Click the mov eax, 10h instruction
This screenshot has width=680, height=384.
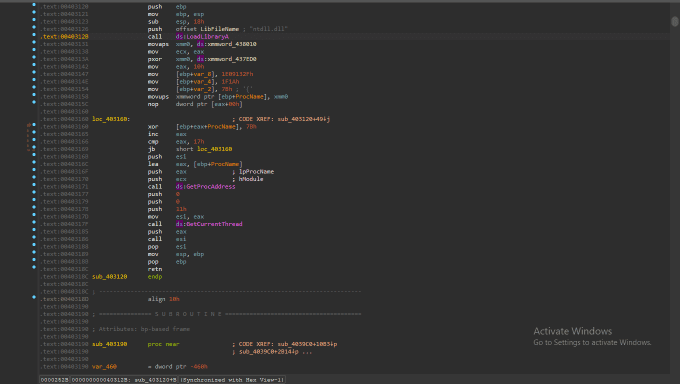click(x=176, y=66)
